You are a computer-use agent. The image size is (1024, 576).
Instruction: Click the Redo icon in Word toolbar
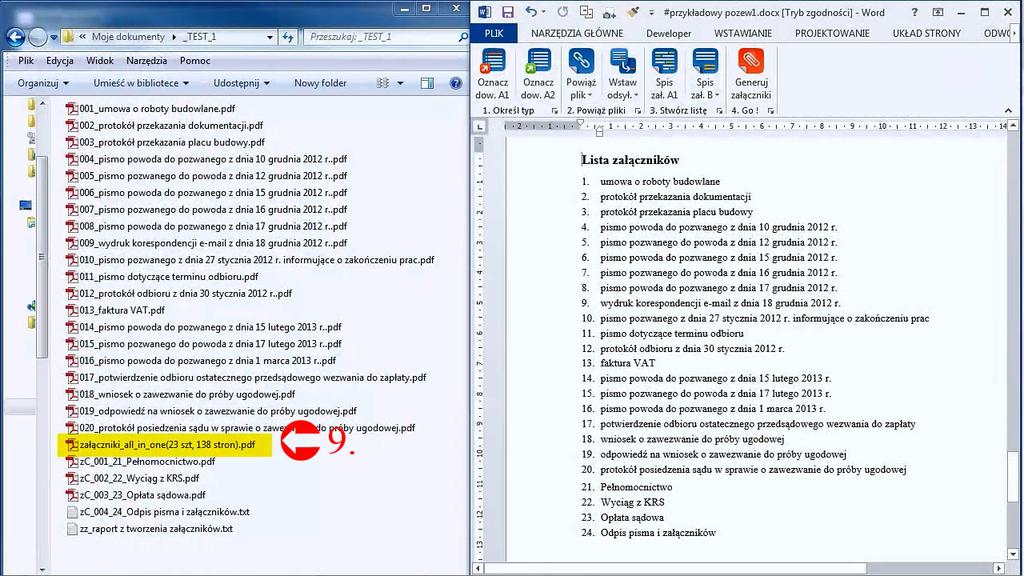point(562,12)
